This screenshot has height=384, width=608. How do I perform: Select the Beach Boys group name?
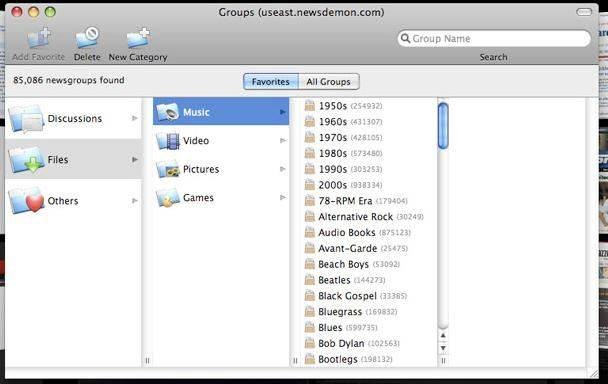[x=343, y=265]
